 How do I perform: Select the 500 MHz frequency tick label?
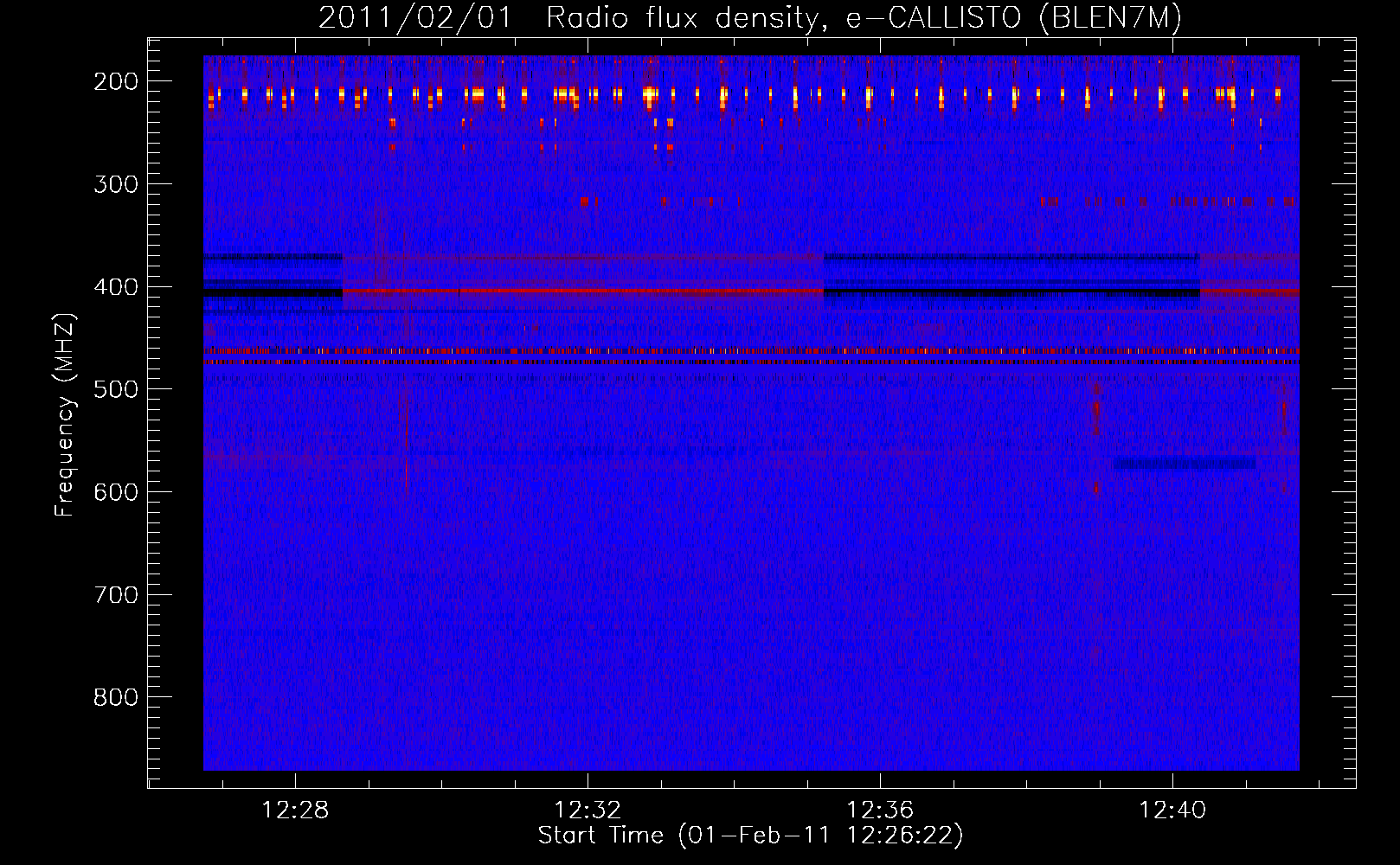[x=116, y=389]
